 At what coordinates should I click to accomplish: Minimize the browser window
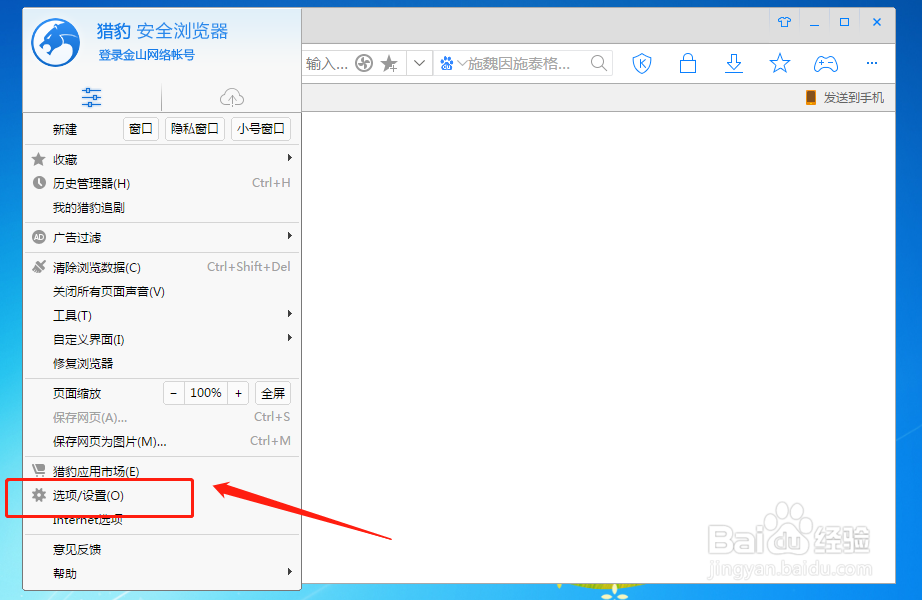click(814, 24)
